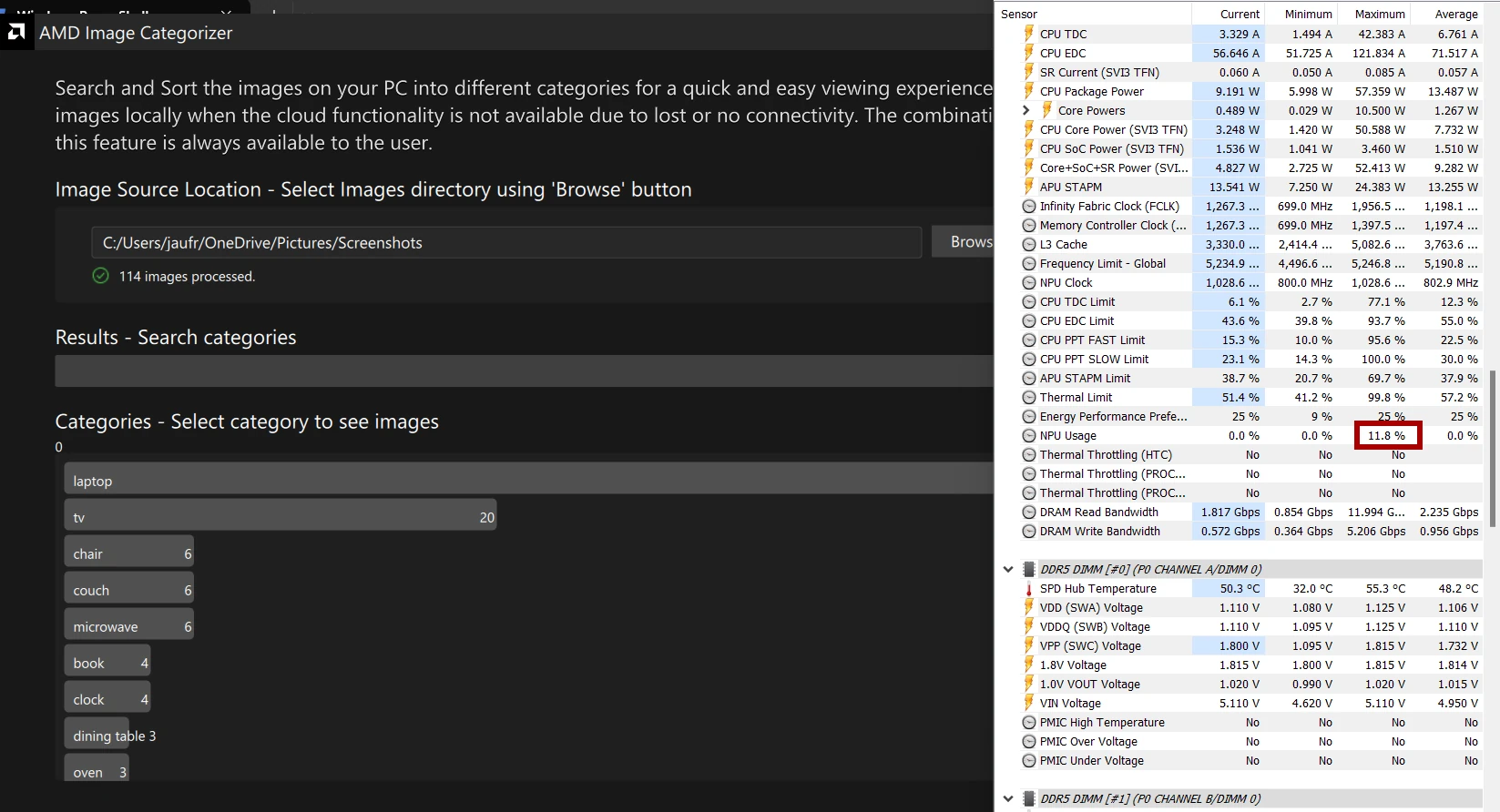This screenshot has height=812, width=1500.
Task: Click the Infinity Fabric Clock gauge icon
Action: (1029, 207)
